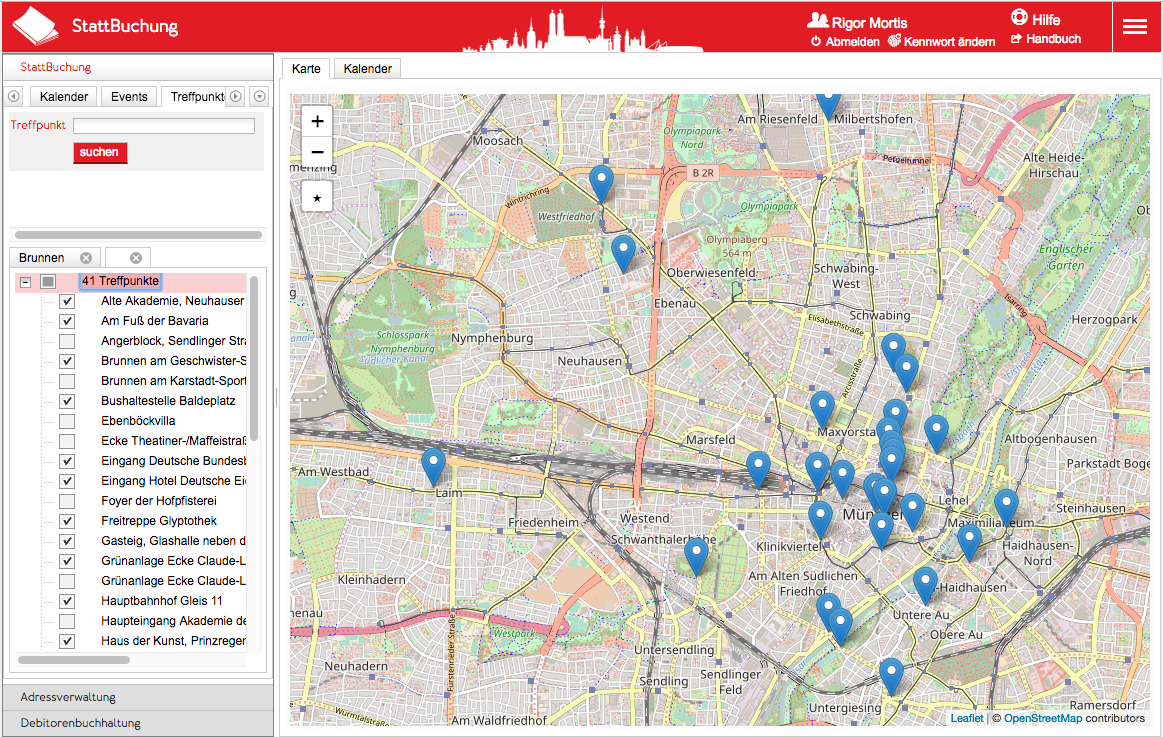Click the Hilfe lifebuoy icon
Image resolution: width=1163 pixels, height=737 pixels.
click(1019, 19)
